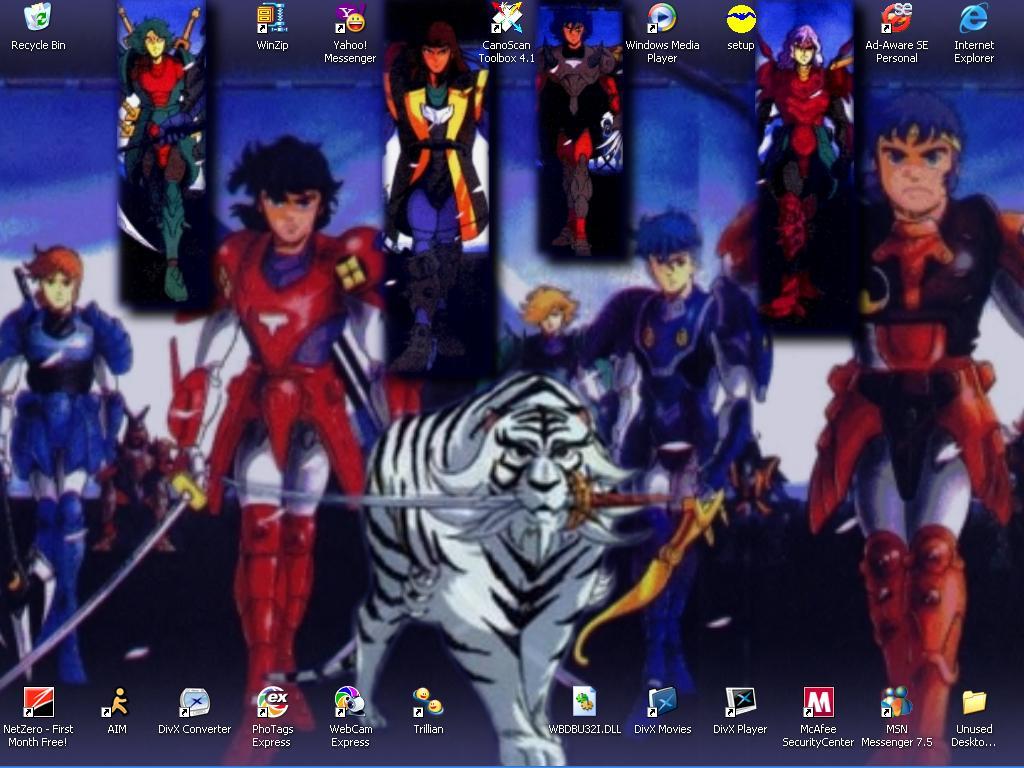
Task: Launch Yahoo! Messenger shortcut
Action: [x=350, y=18]
